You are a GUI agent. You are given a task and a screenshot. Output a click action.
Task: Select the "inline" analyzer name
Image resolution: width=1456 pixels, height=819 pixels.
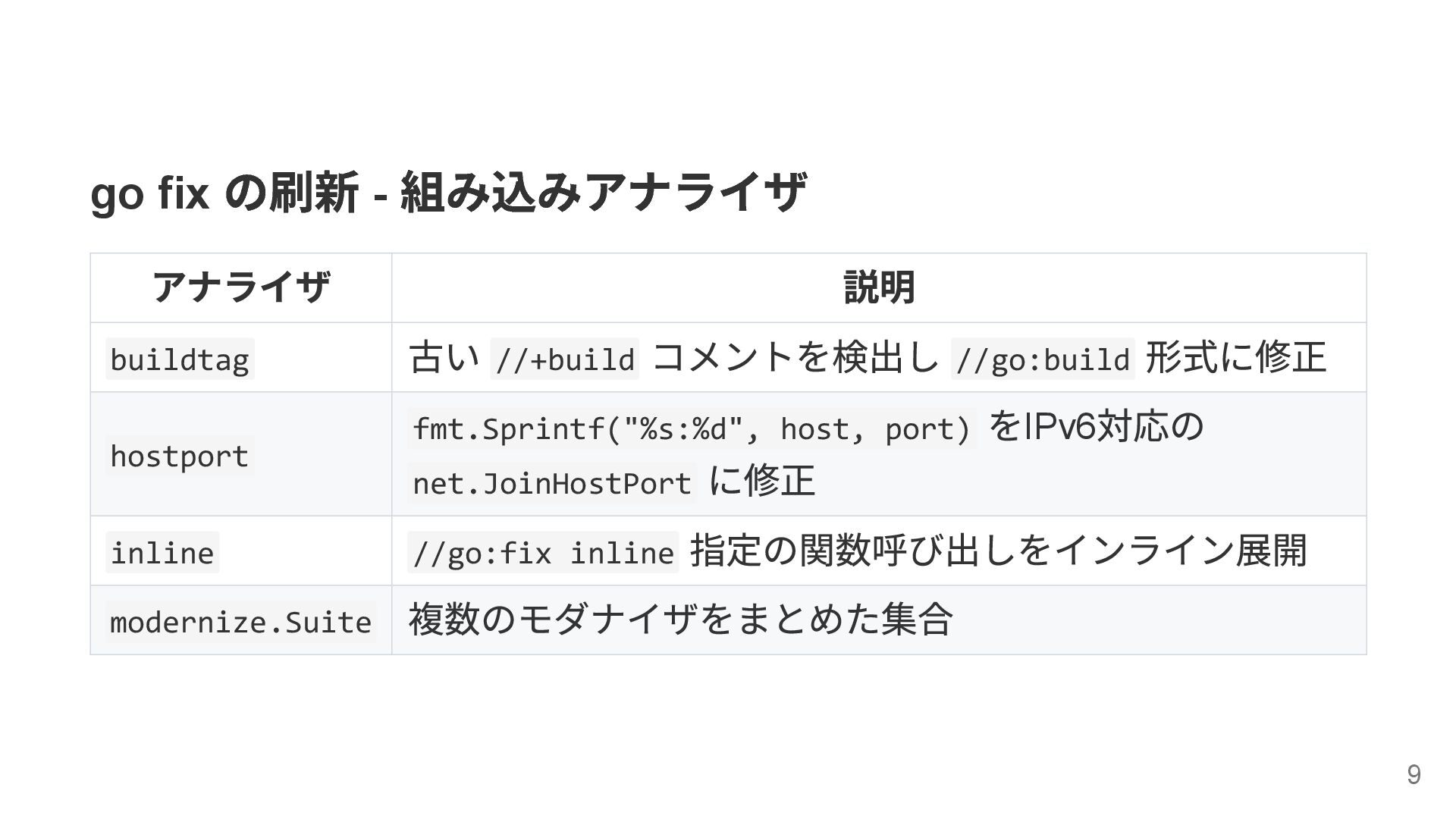coord(162,552)
